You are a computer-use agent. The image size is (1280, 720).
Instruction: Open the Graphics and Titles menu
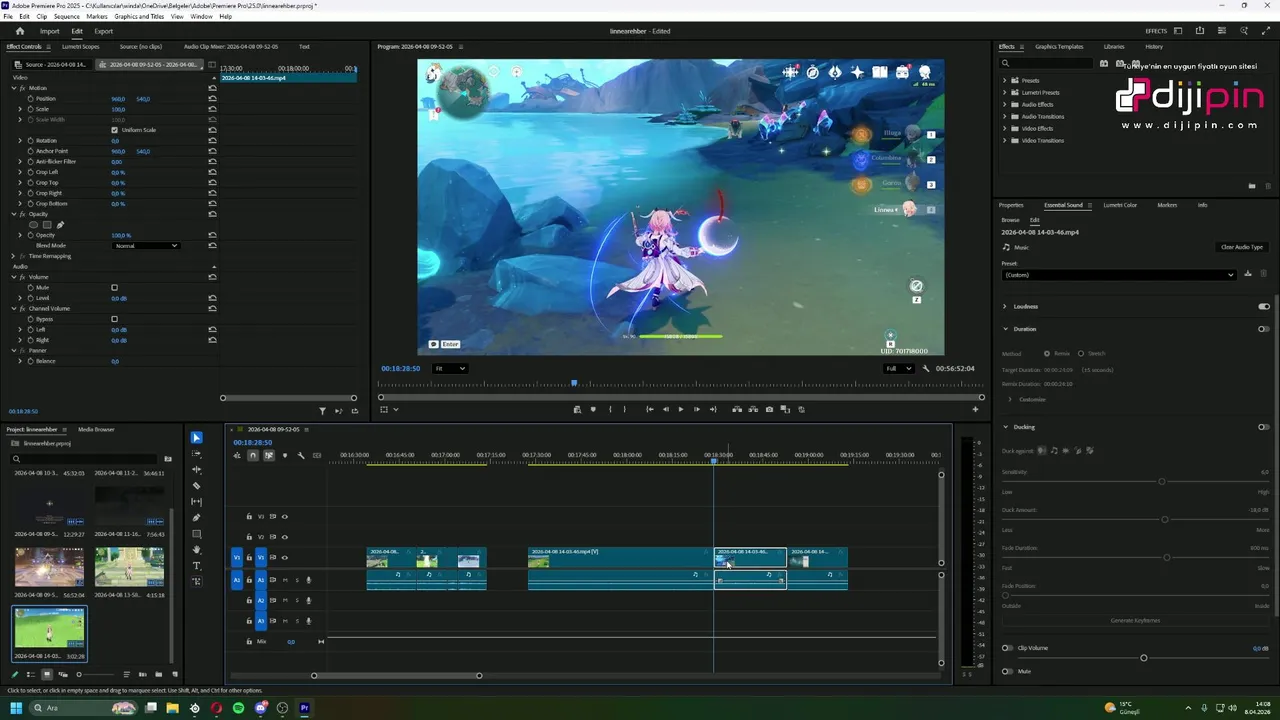tap(139, 17)
